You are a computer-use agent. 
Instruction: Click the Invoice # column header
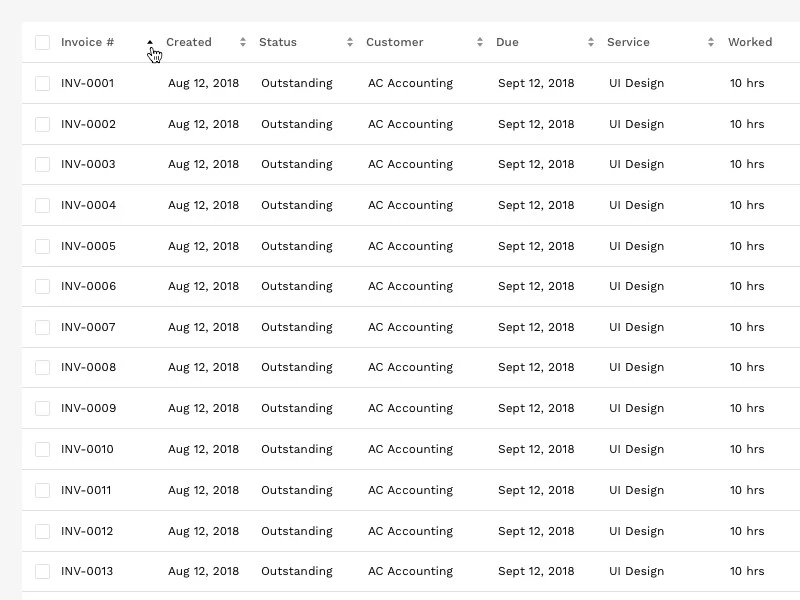87,42
